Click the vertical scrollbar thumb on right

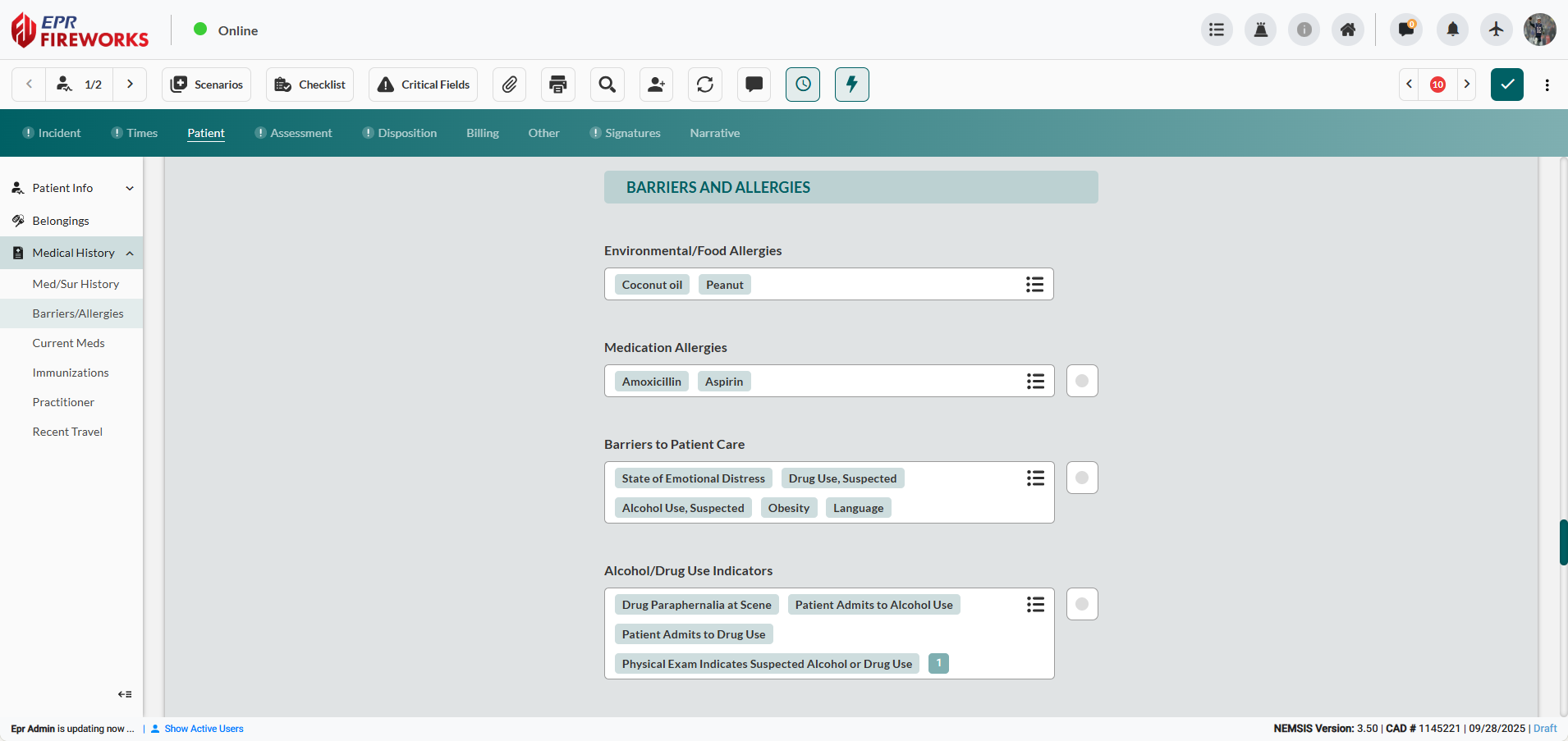[x=1563, y=542]
